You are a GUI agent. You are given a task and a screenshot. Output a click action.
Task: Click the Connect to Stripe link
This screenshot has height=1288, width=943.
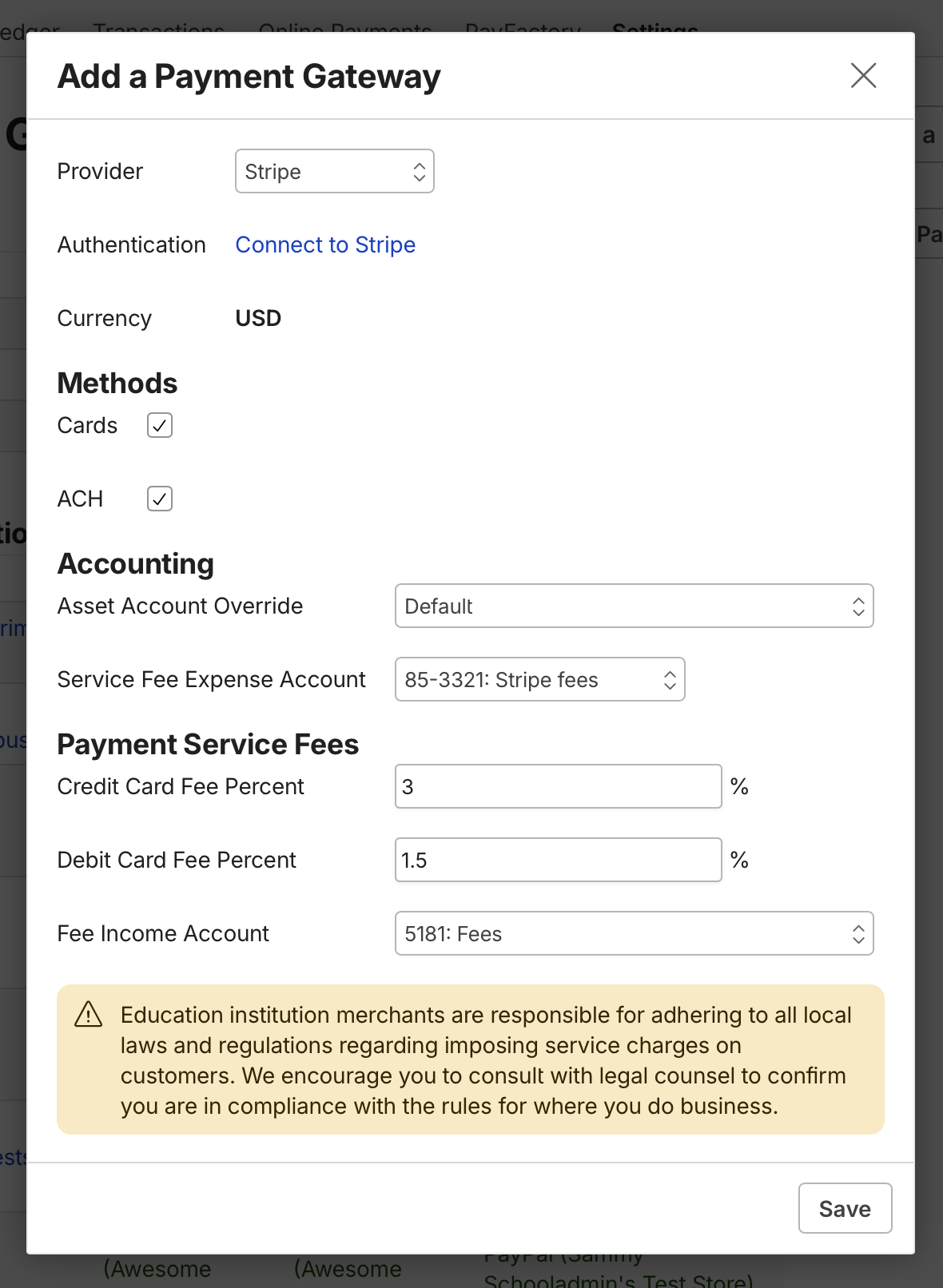pyautogui.click(x=325, y=244)
